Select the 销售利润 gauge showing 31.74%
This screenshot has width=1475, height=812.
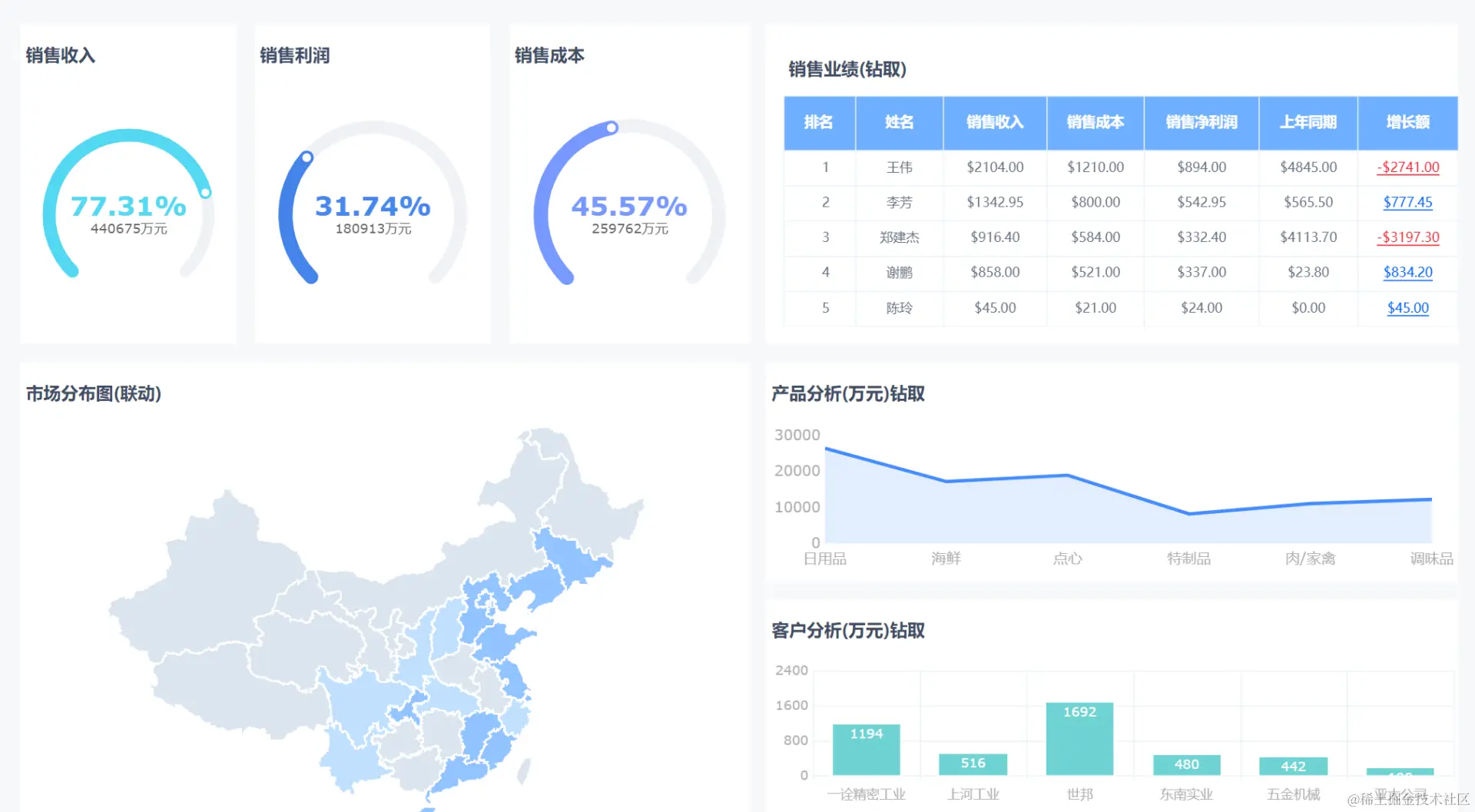tap(373, 205)
